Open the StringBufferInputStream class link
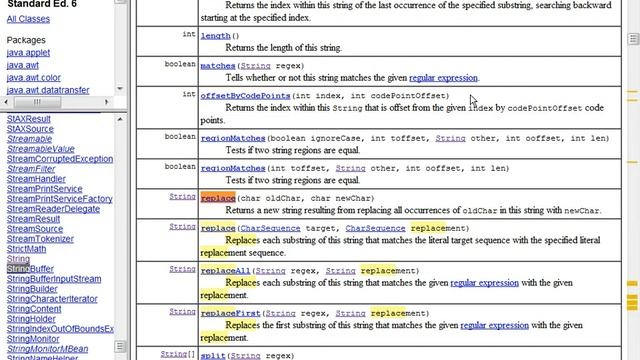The image size is (640, 360). coord(54,279)
